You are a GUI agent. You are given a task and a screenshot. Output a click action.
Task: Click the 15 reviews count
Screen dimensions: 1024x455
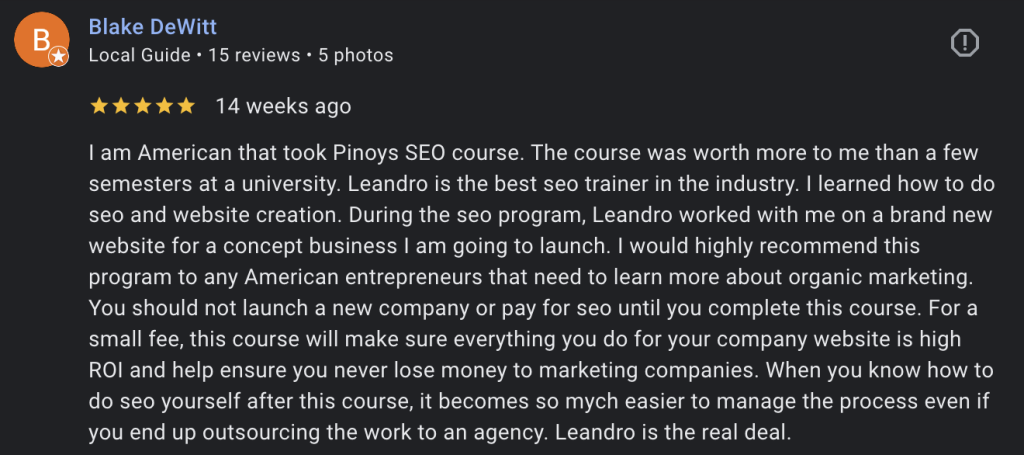point(255,55)
